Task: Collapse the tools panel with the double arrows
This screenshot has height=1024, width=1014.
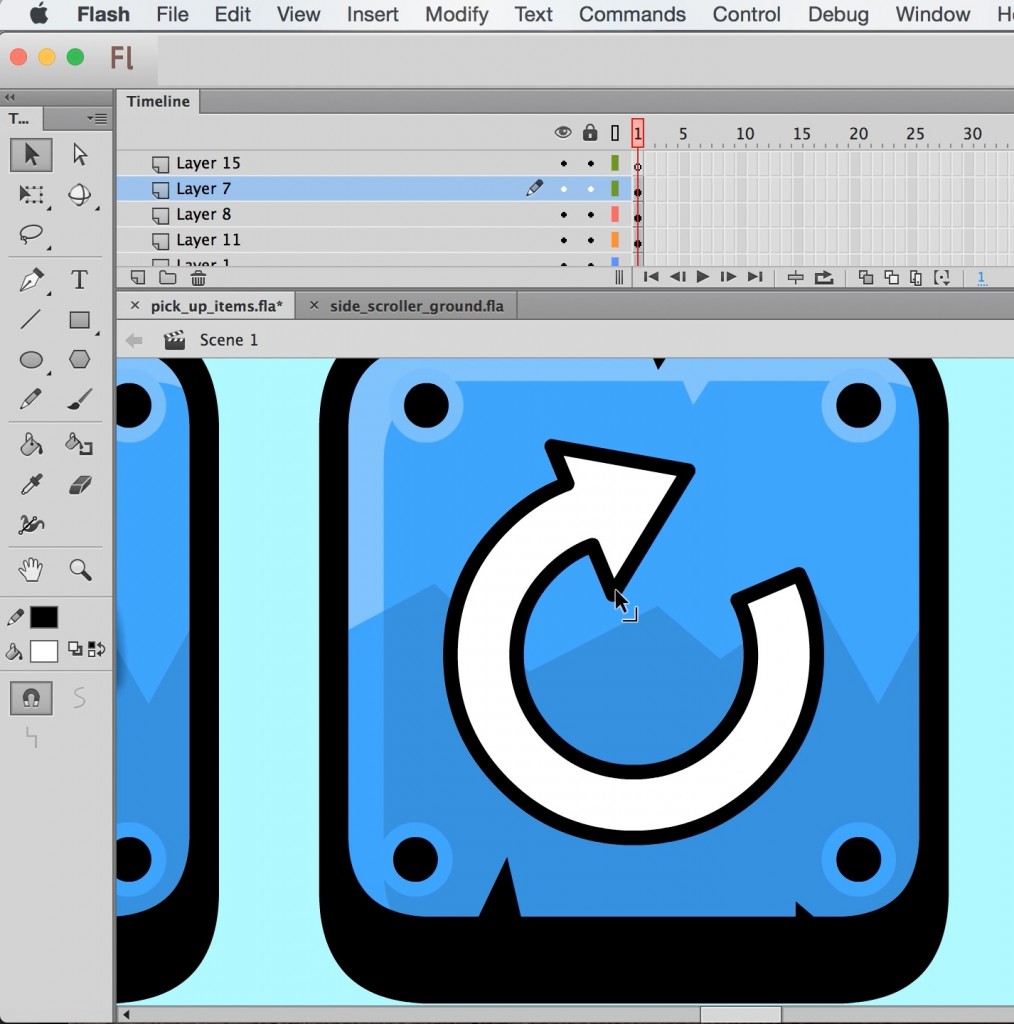Action: 11,97
